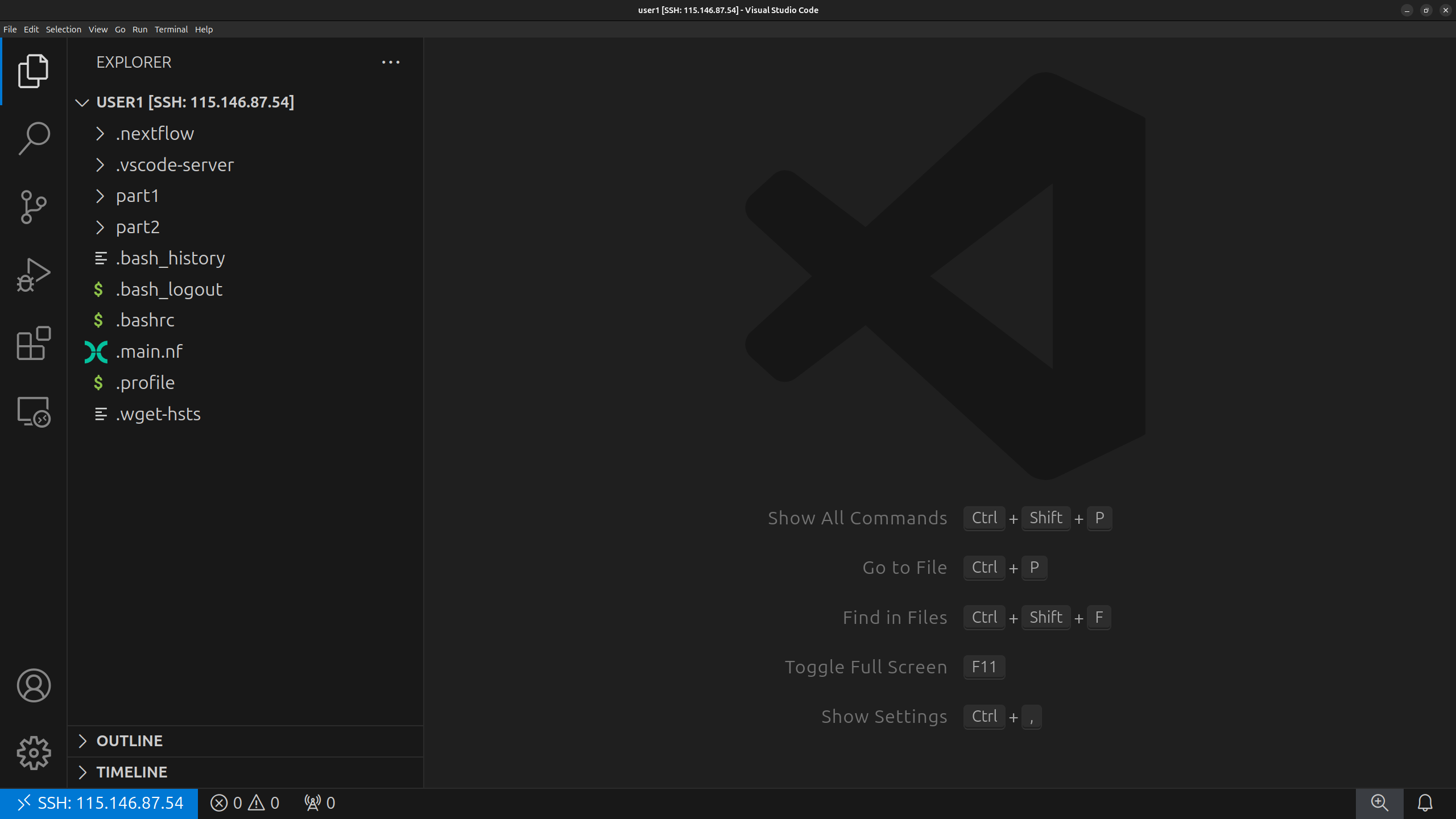The image size is (1456, 819).
Task: Open the .main.nf file
Action: click(149, 351)
